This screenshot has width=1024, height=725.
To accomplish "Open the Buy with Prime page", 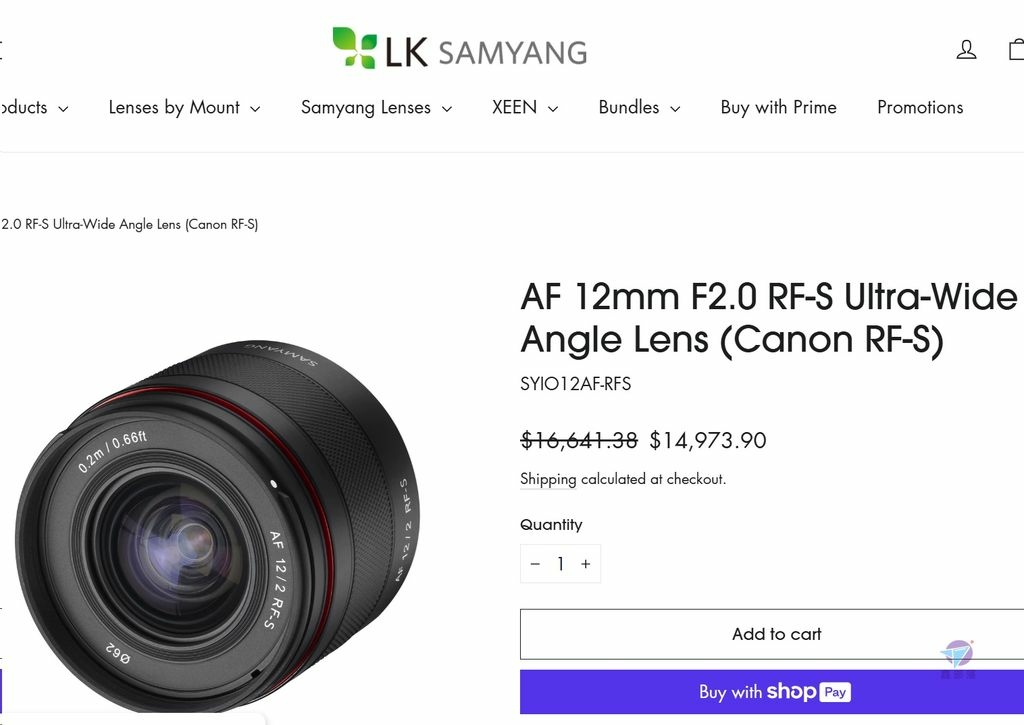I will coord(778,108).
